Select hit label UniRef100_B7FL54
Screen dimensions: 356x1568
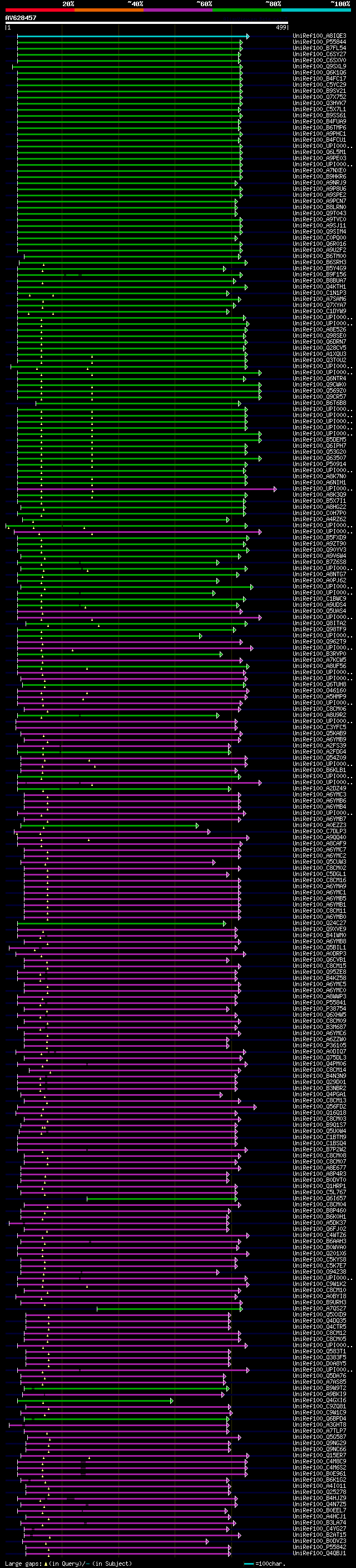pos(319,48)
